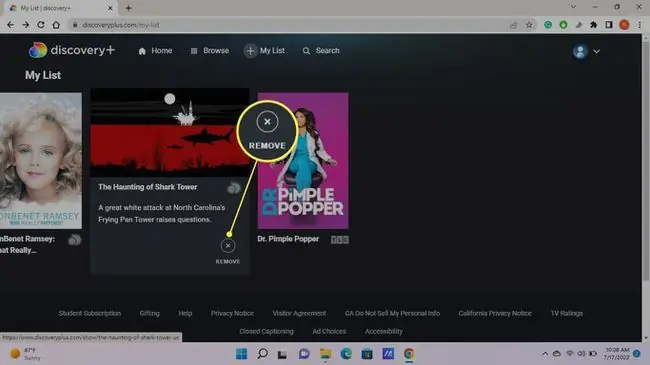The height and width of the screenshot is (365, 650).
Task: Open Ad Choices footer link
Action: tap(329, 331)
